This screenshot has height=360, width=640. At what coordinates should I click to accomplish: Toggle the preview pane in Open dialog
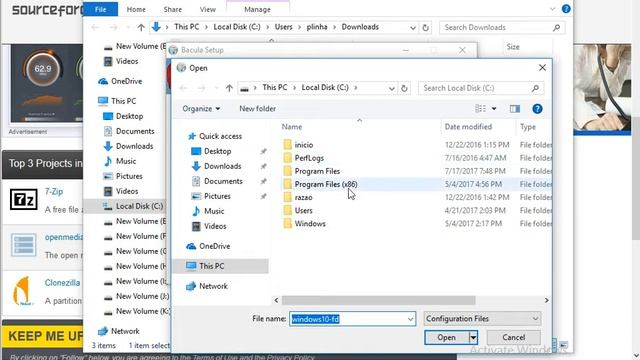click(515, 109)
